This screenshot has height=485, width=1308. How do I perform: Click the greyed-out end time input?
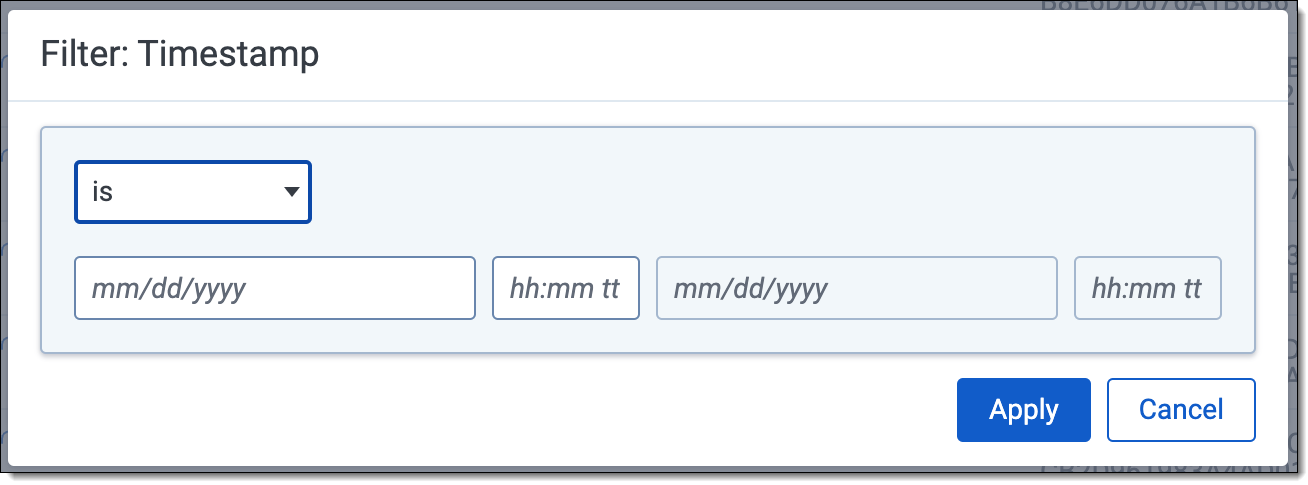[1148, 289]
